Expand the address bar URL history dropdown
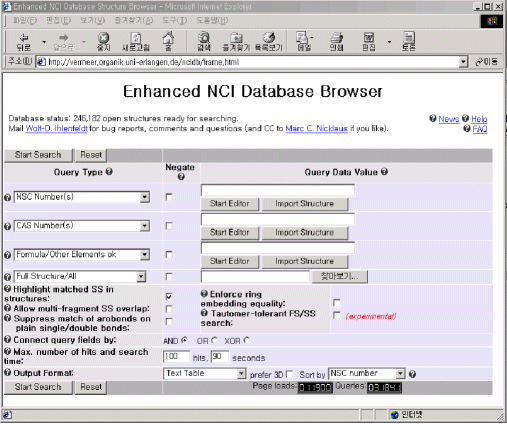507x424 pixels. tap(463, 62)
